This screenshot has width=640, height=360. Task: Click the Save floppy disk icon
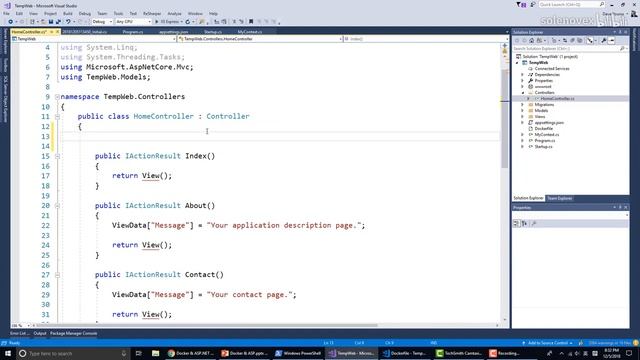coord(51,22)
